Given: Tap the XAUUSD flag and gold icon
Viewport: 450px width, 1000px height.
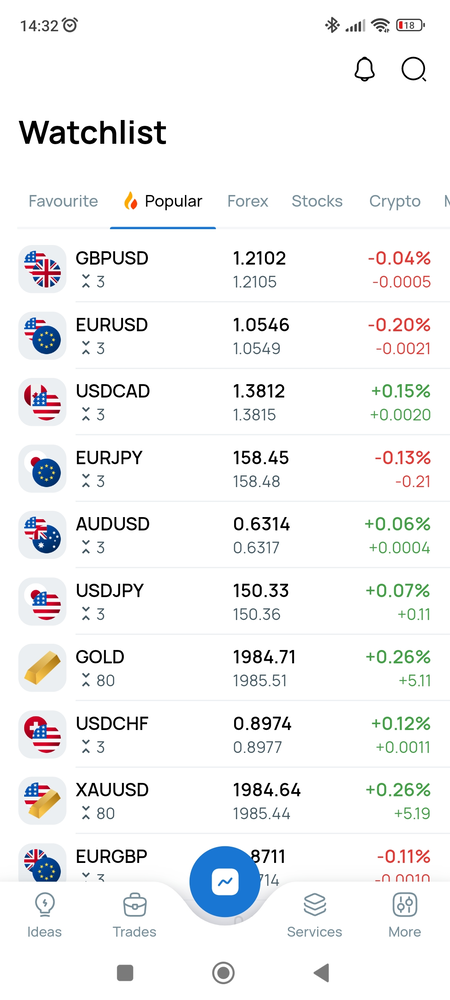Looking at the screenshot, I should [x=42, y=800].
